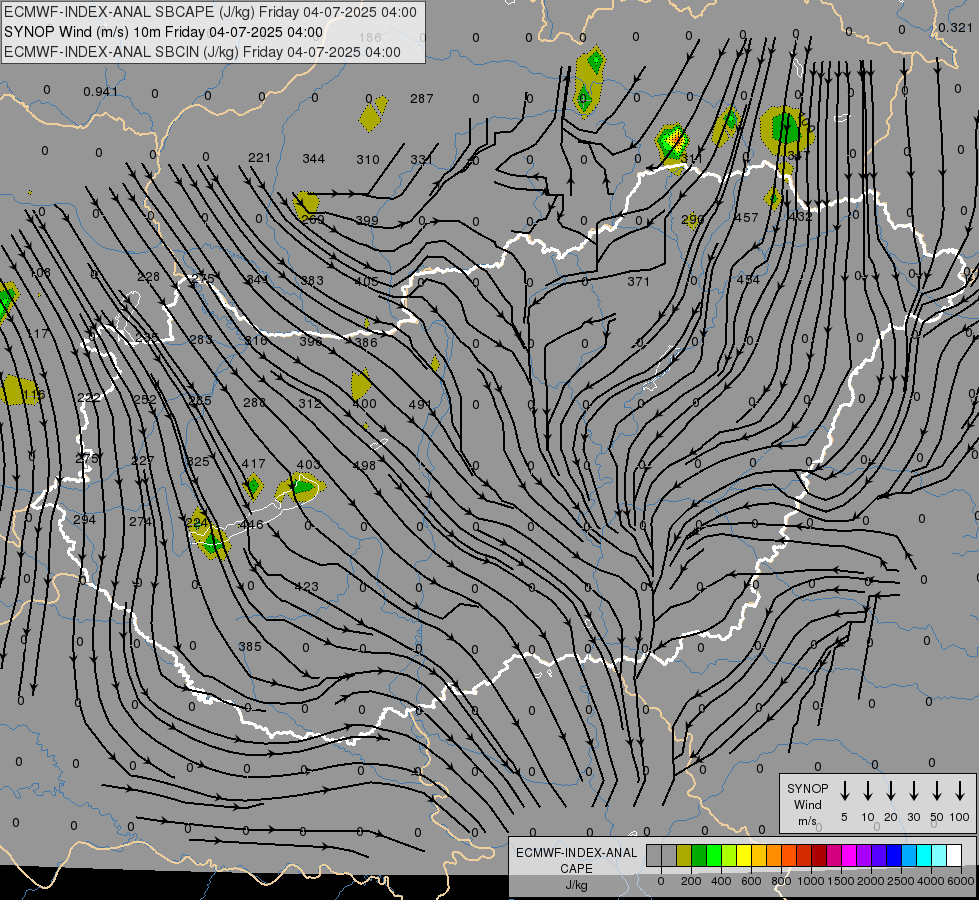Screen dimensions: 979x900
Task: Click the 287 grid value on map
Action: point(422,99)
